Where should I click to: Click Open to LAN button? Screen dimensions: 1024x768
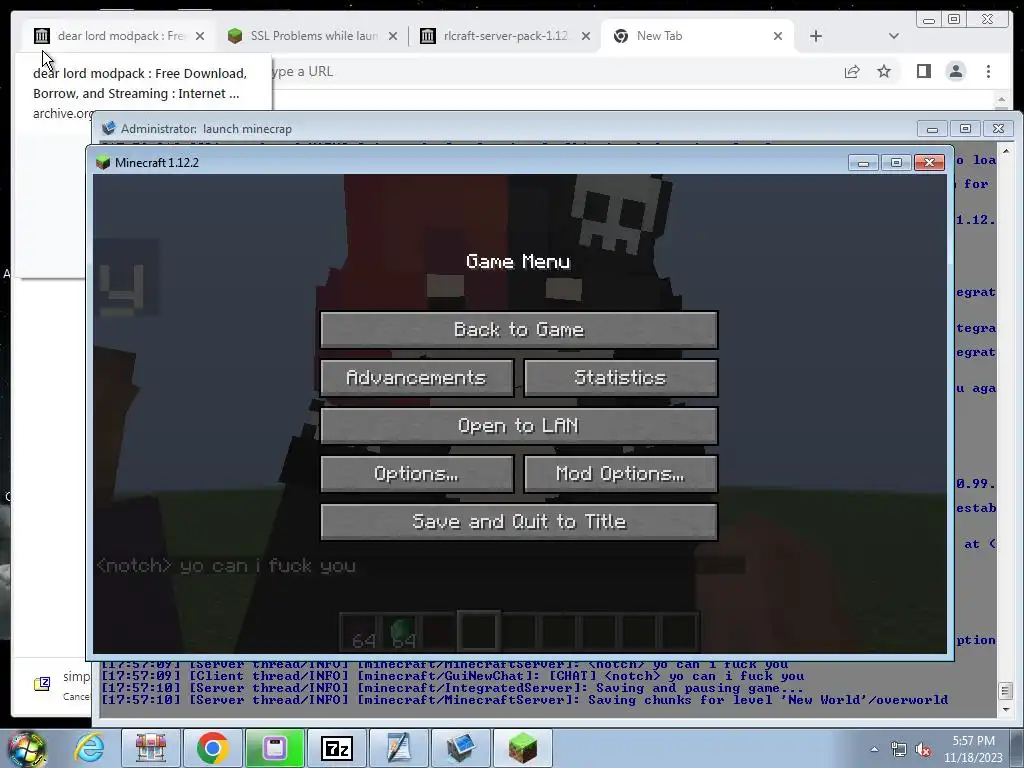[x=519, y=426]
